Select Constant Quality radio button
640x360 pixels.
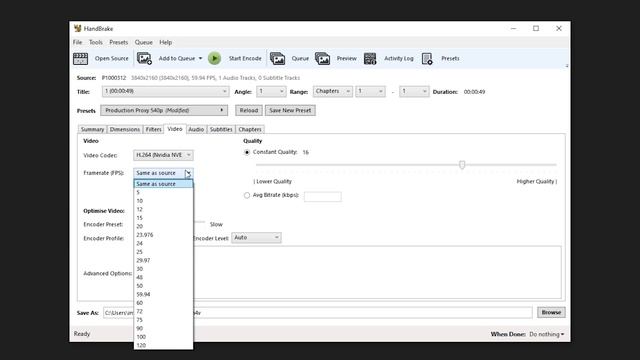pyautogui.click(x=247, y=152)
